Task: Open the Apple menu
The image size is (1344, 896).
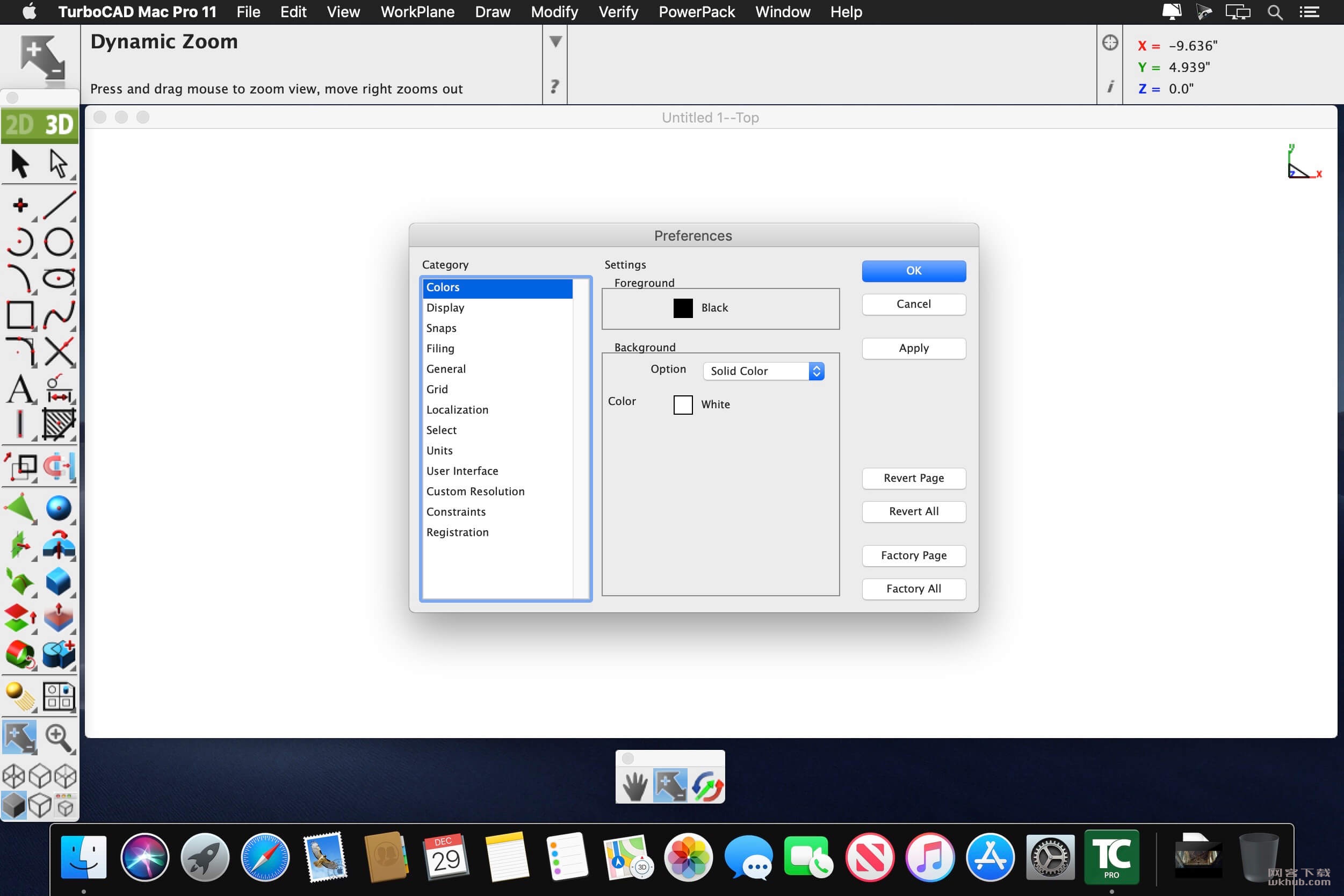Action: 29,11
